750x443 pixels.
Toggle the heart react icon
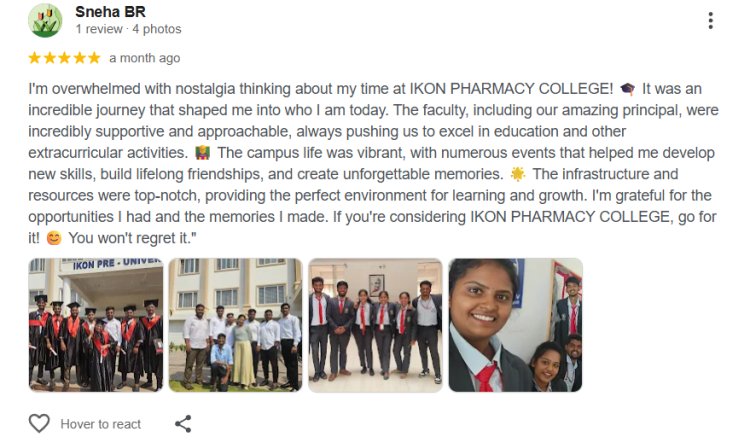[x=39, y=423]
